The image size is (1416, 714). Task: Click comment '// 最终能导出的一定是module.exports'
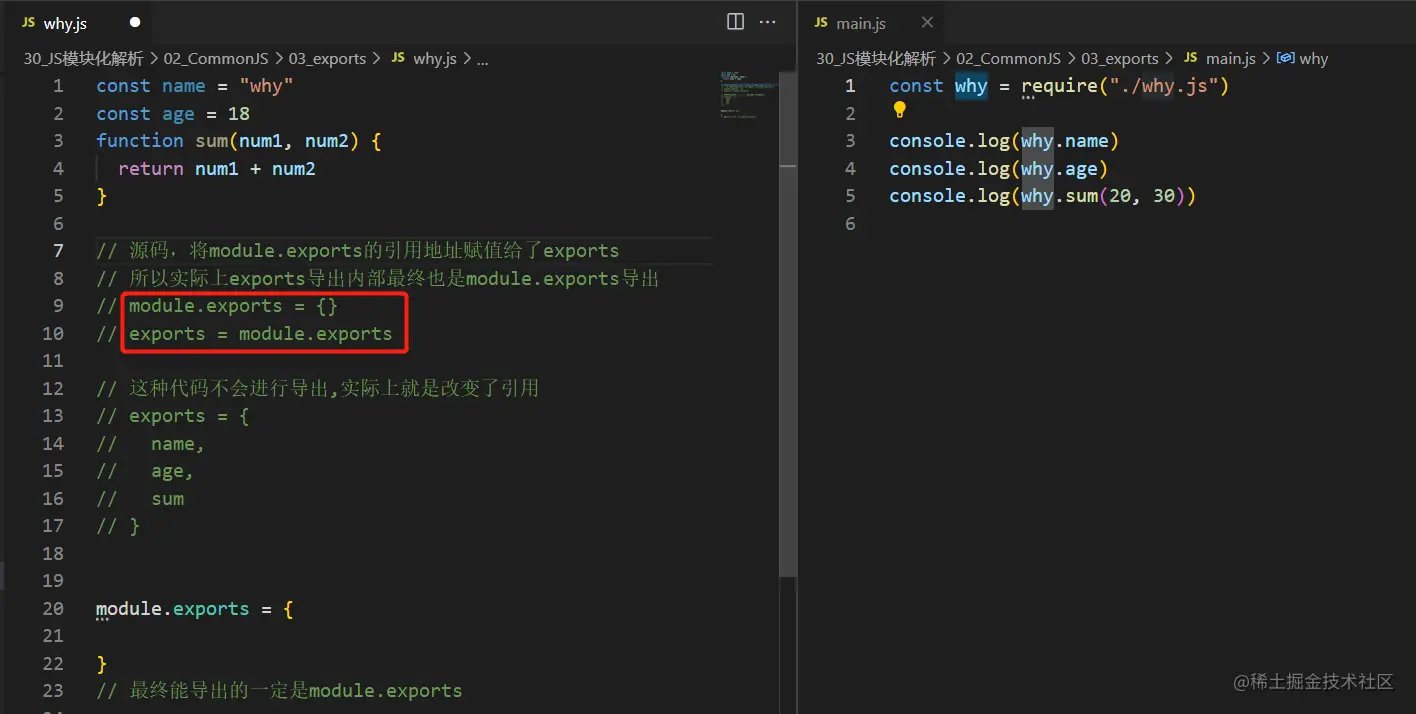tap(279, 691)
